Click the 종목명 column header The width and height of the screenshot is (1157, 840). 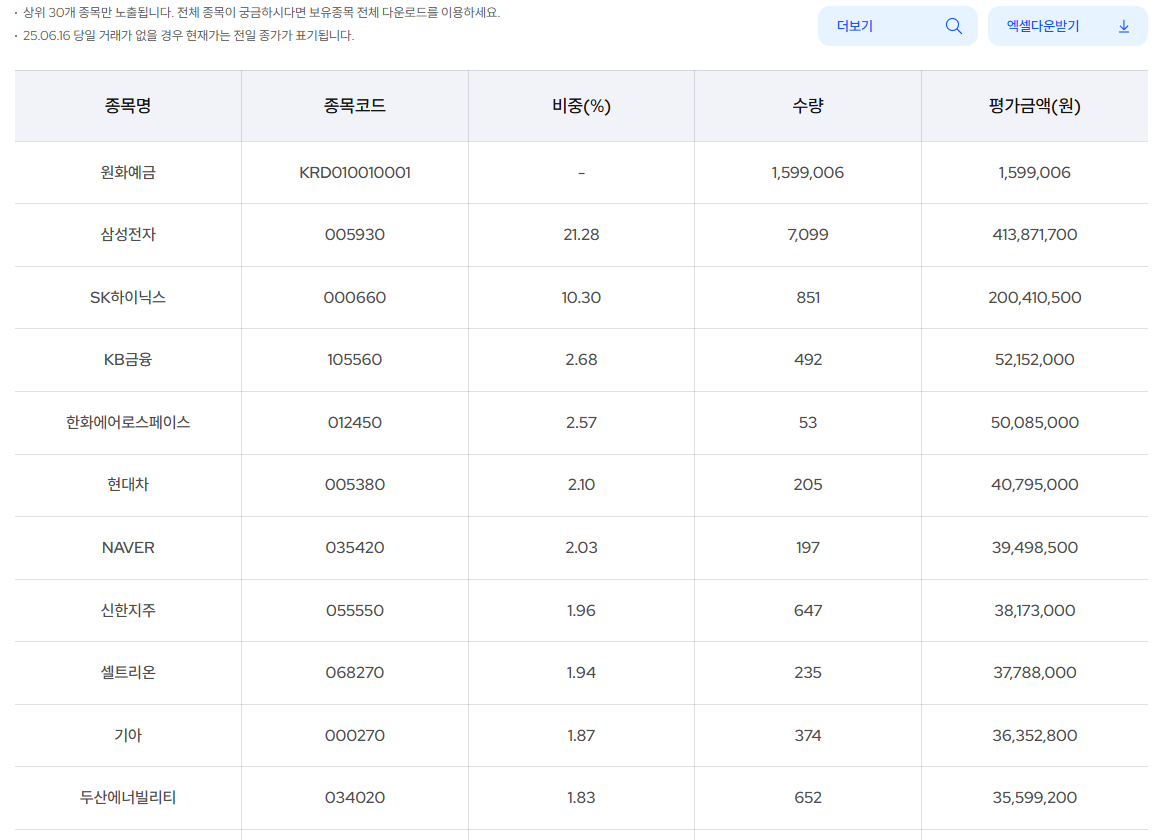click(x=128, y=106)
